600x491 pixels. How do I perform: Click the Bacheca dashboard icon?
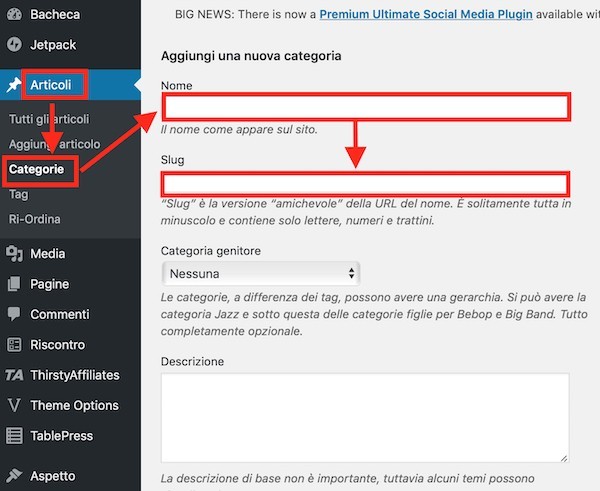pos(15,14)
